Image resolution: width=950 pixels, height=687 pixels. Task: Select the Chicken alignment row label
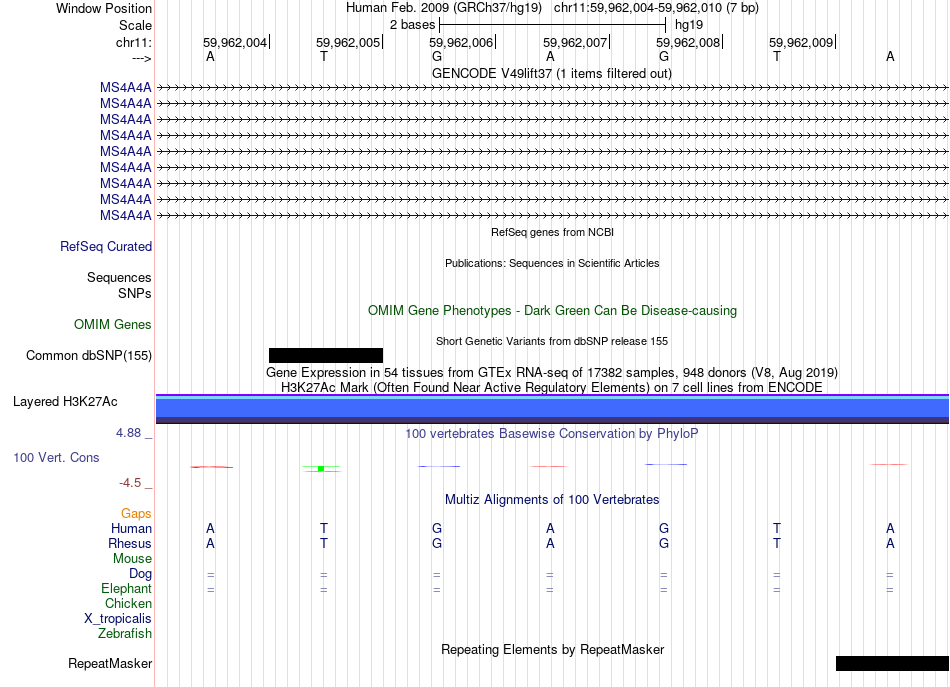[x=128, y=603]
